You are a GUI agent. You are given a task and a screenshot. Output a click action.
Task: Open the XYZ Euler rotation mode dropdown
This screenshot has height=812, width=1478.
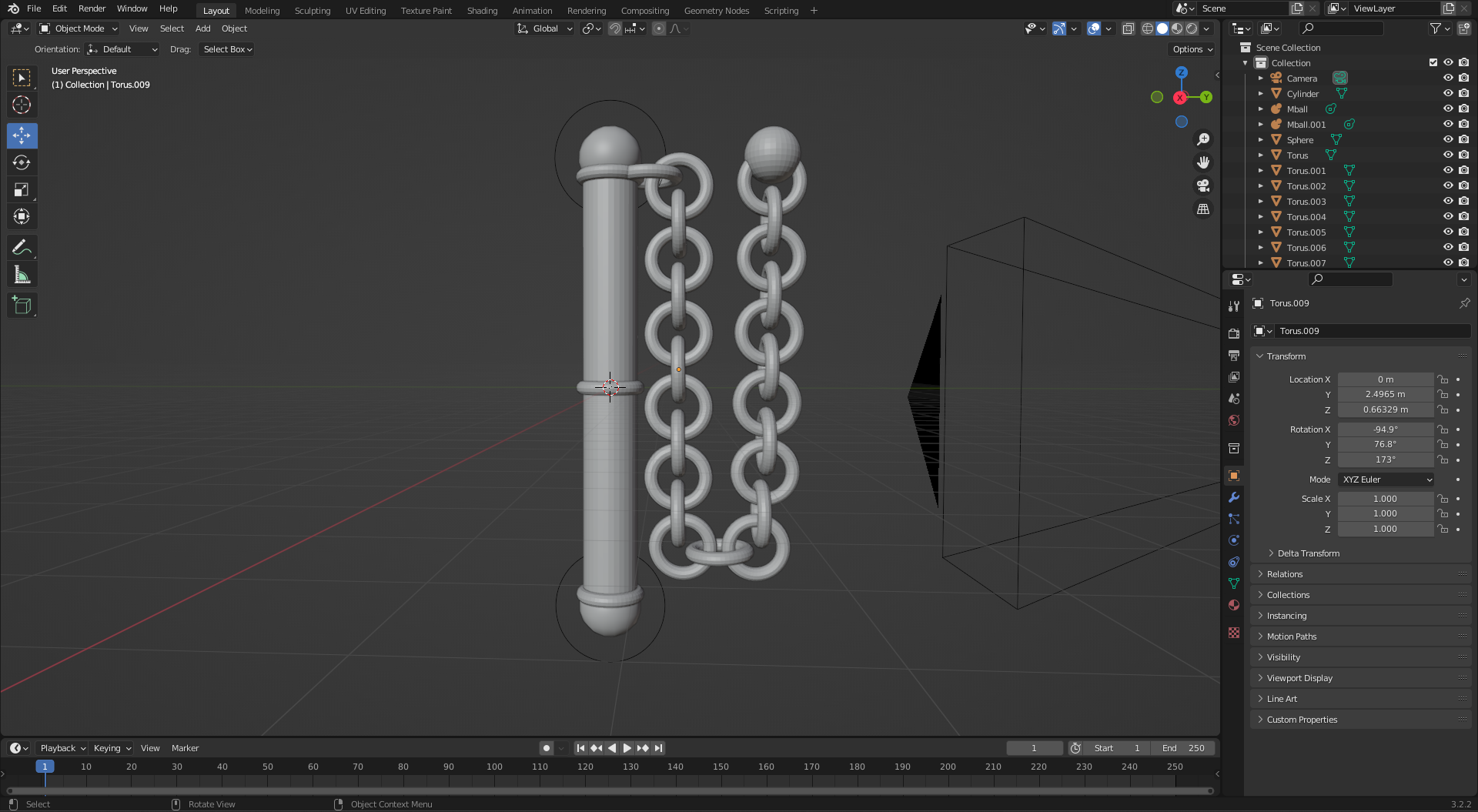(x=1386, y=480)
